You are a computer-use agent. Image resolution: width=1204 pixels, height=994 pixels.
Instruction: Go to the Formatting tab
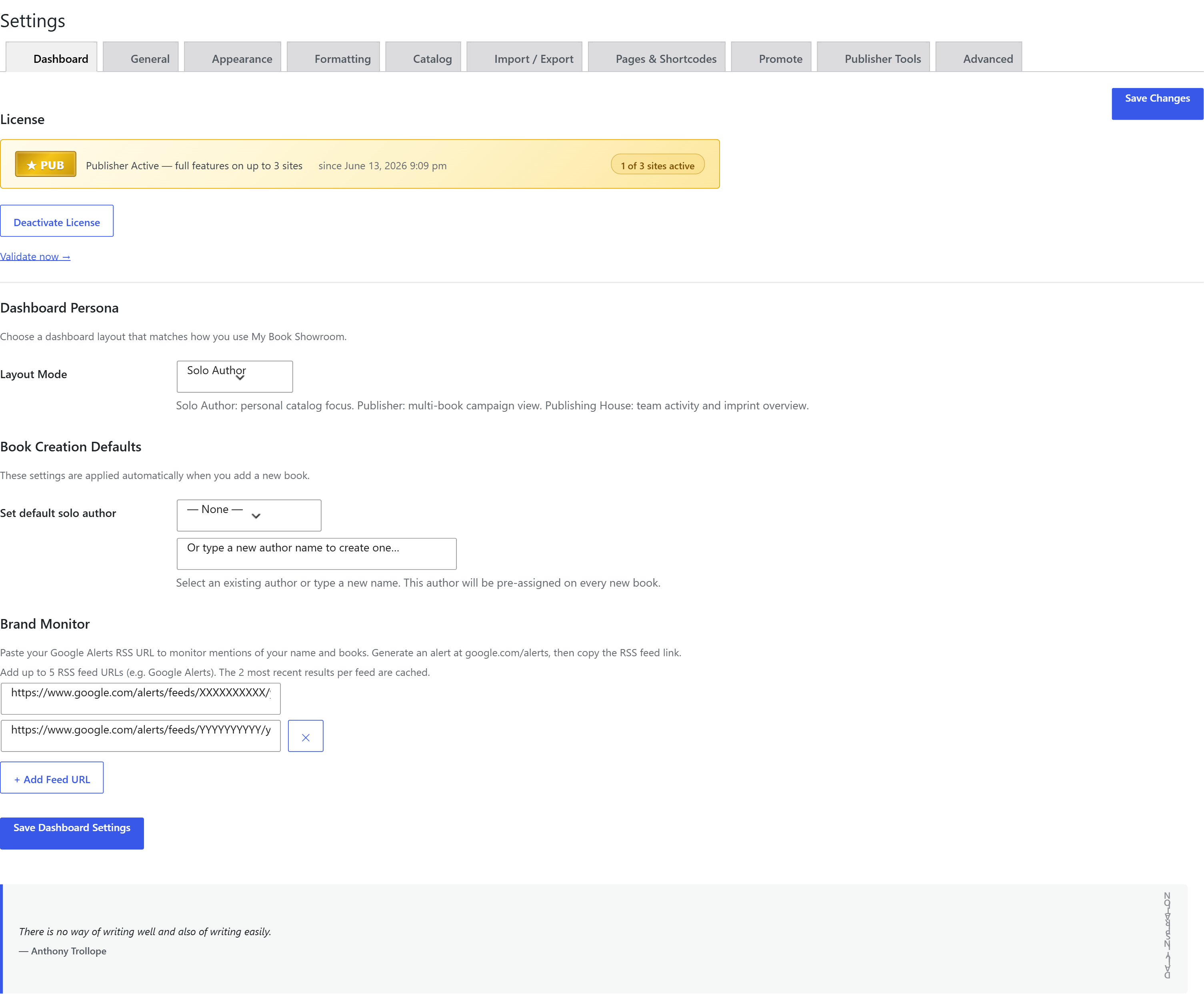[x=334, y=57]
